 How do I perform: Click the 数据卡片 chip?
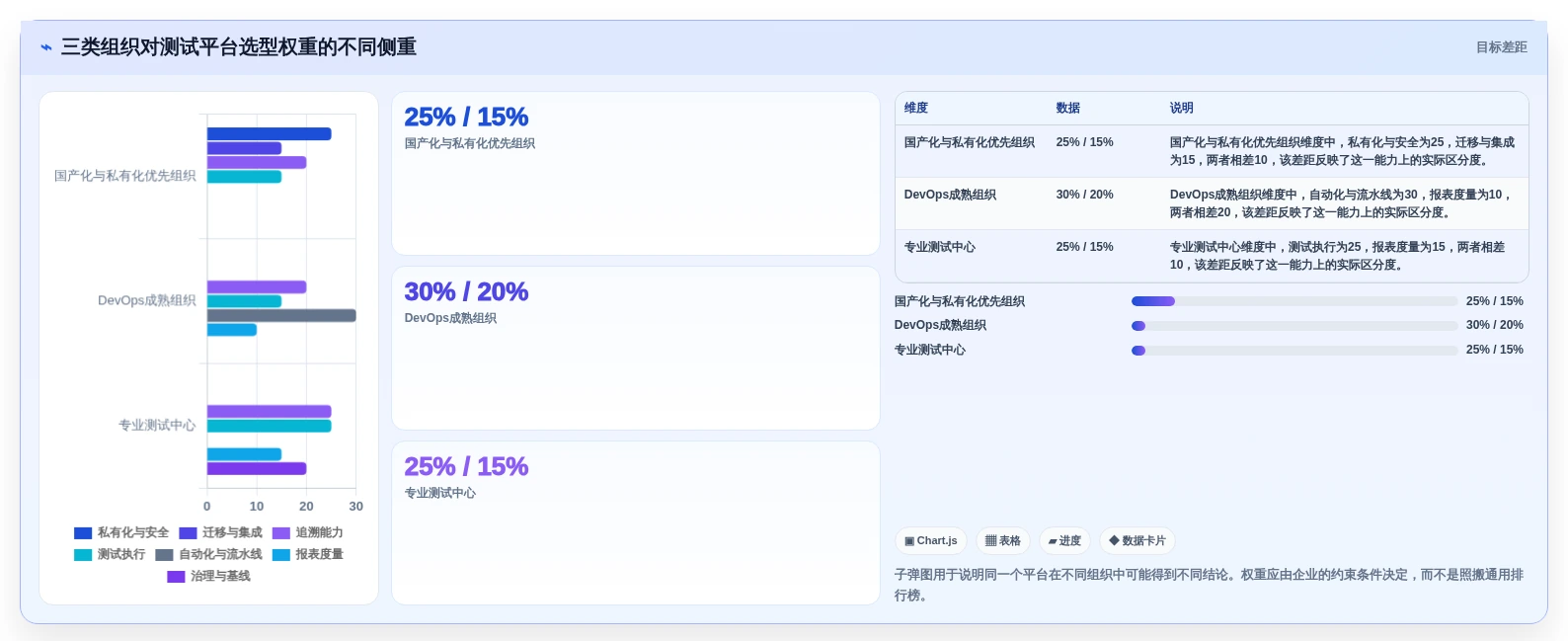pos(1137,540)
